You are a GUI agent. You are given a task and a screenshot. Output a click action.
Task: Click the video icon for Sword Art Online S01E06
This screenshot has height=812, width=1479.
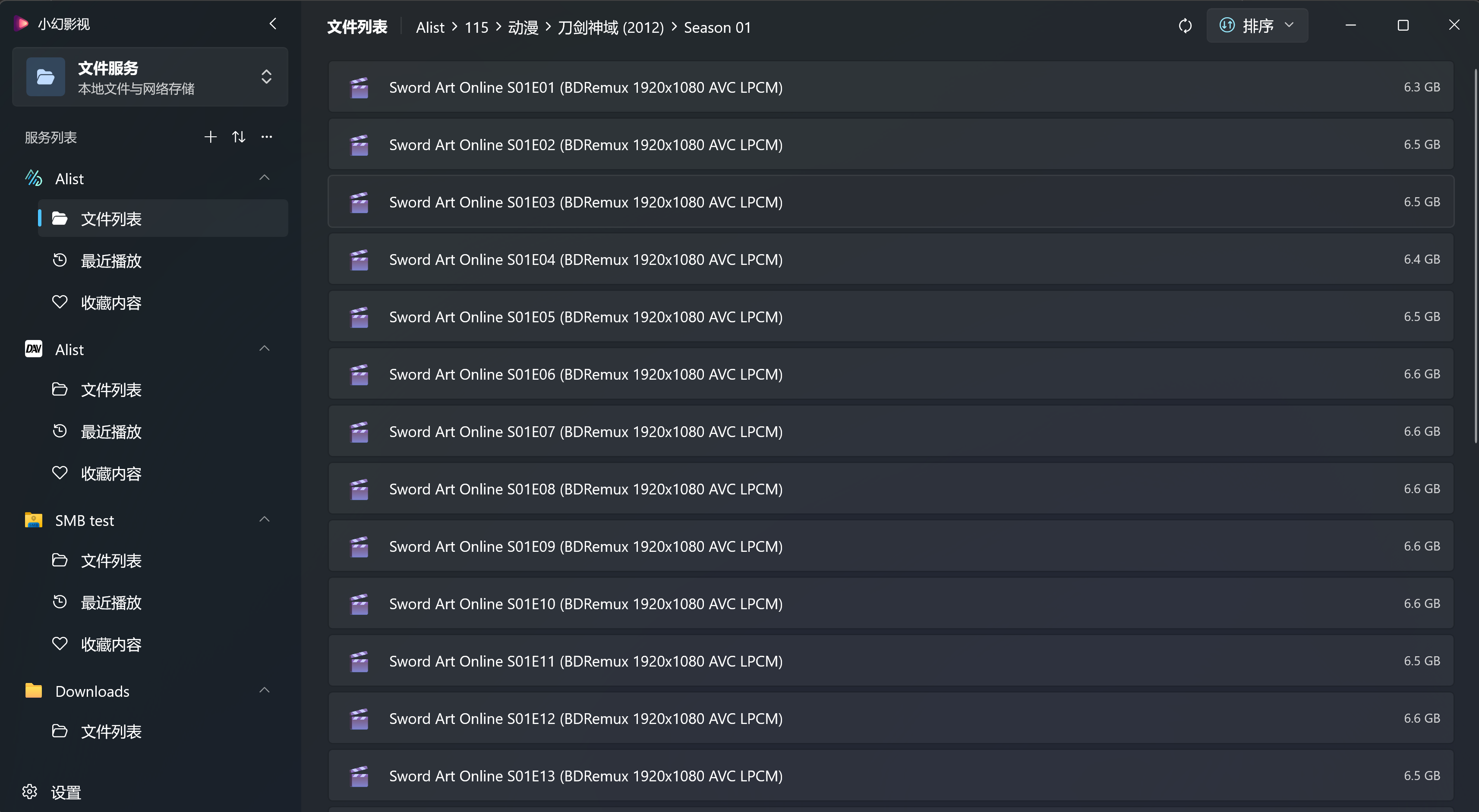[x=360, y=374]
